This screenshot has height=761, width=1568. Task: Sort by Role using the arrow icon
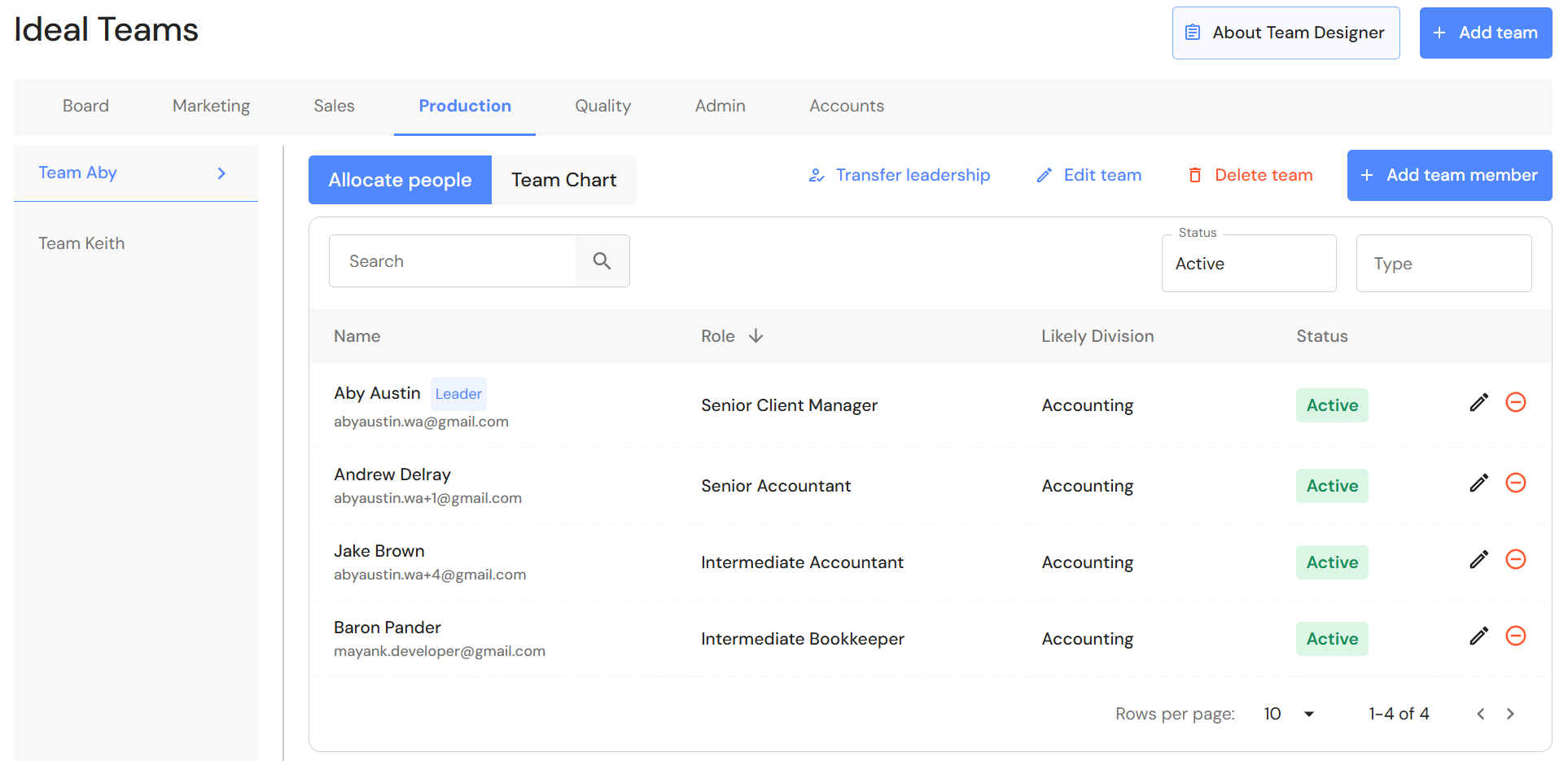pos(756,336)
